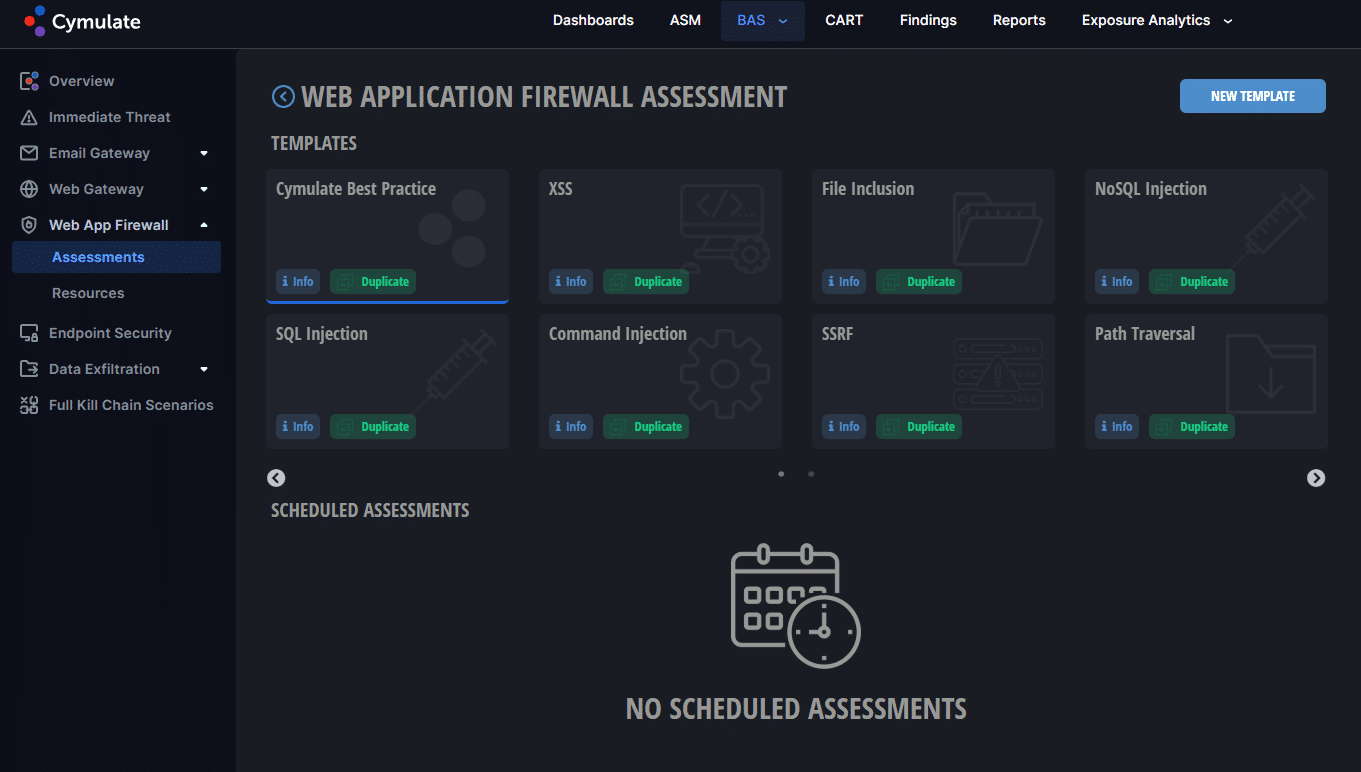1361x772 pixels.
Task: Click the Web App Firewall shield icon
Action: (x=29, y=225)
